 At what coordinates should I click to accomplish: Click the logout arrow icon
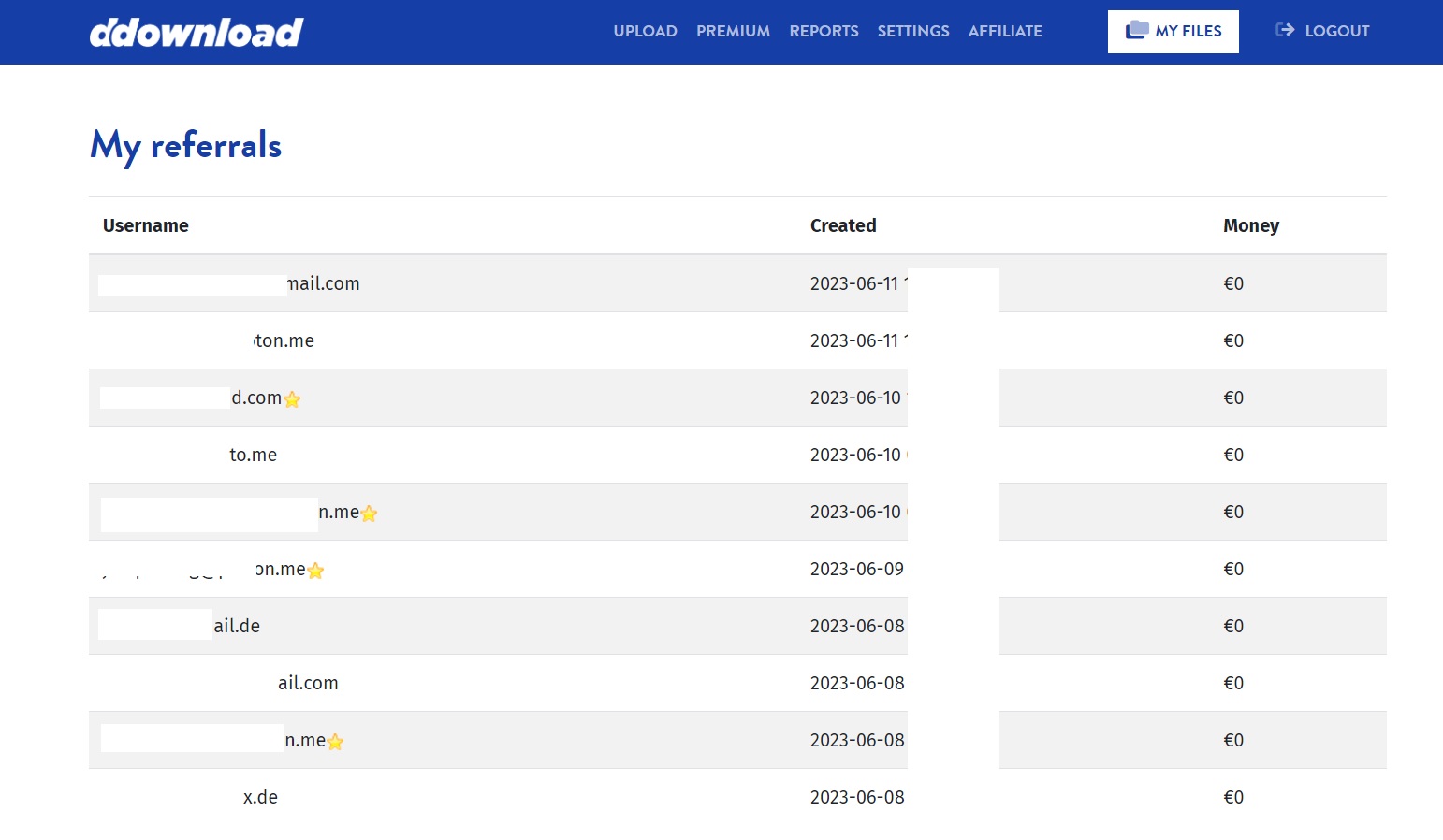pos(1285,30)
